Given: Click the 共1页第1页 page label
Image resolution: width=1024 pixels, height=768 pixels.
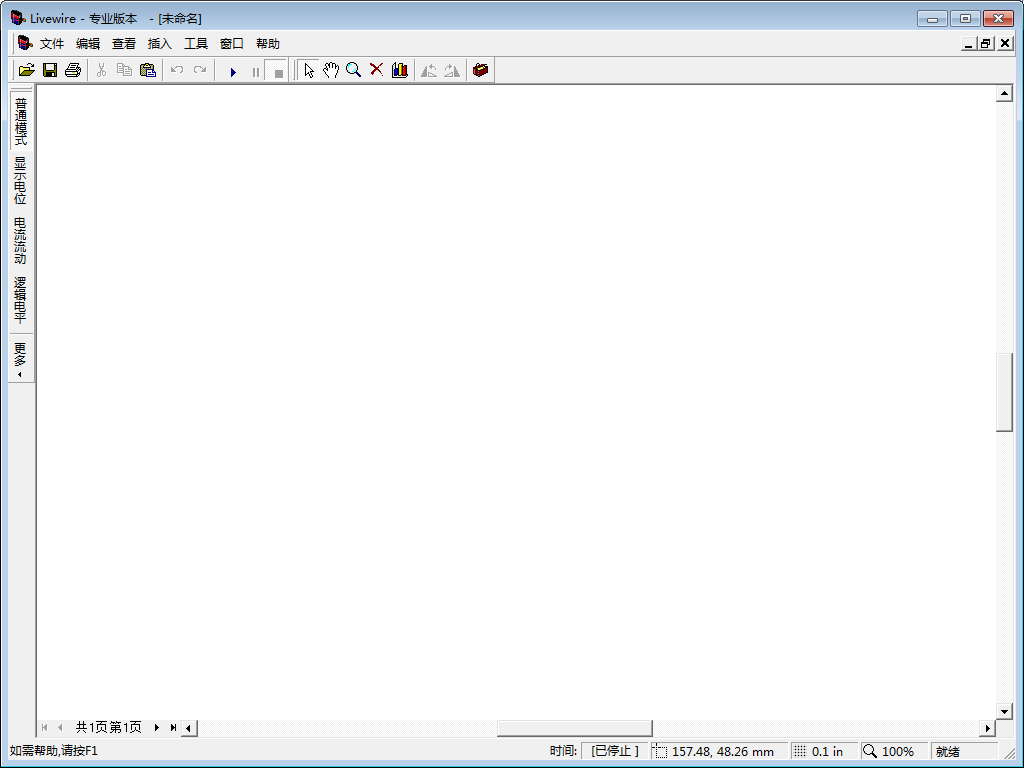Looking at the screenshot, I should coord(108,728).
